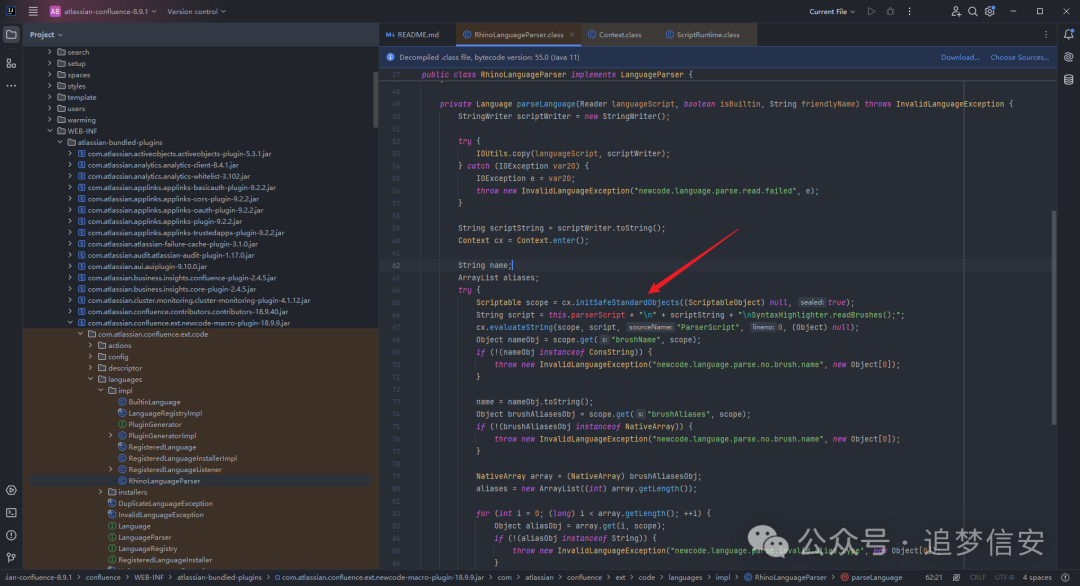Screen dimensions: 1080x586
Task: Change UTF-8 encoding in status bar
Action: [x=1004, y=578]
